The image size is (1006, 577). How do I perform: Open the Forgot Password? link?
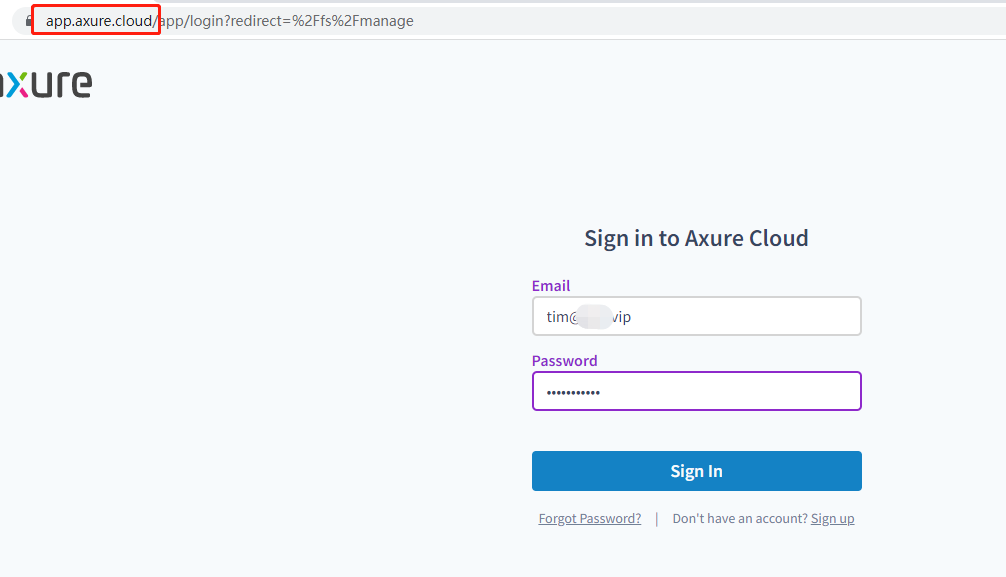click(x=590, y=519)
